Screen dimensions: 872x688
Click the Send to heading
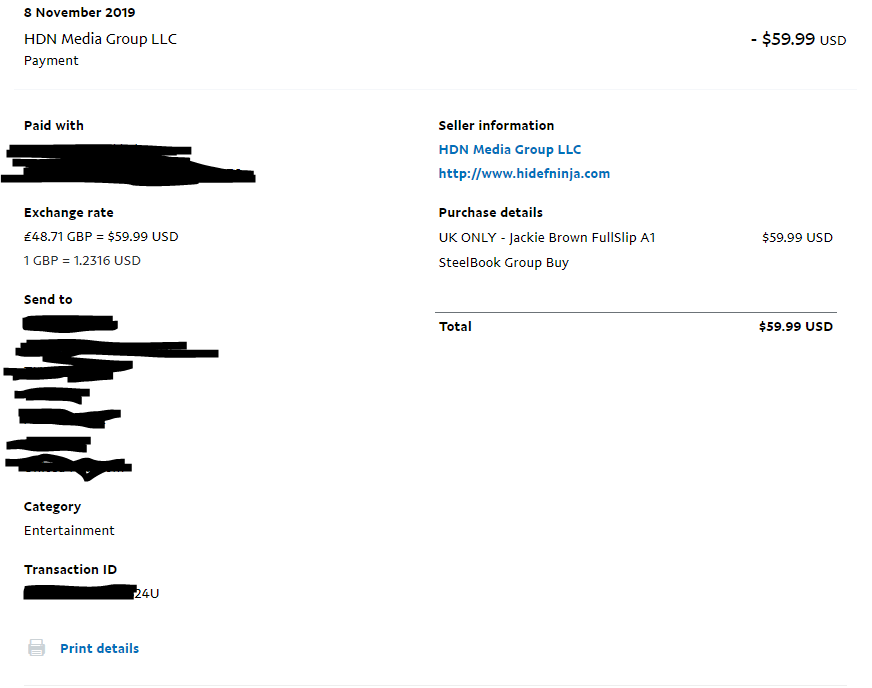(48, 299)
